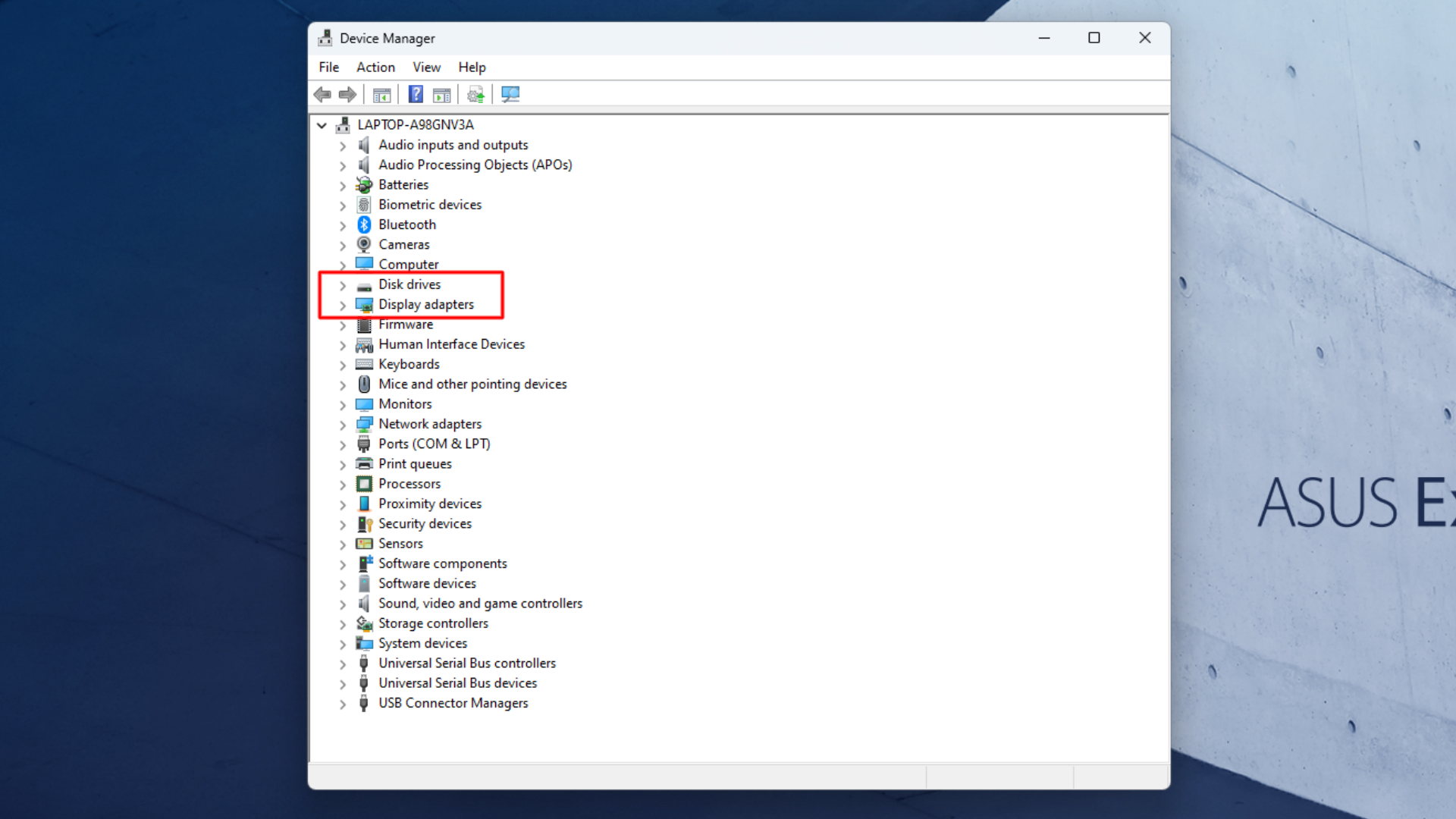Screen dimensions: 1456x819
Task: Click the refresh/scan hardware changes icon
Action: (510, 94)
